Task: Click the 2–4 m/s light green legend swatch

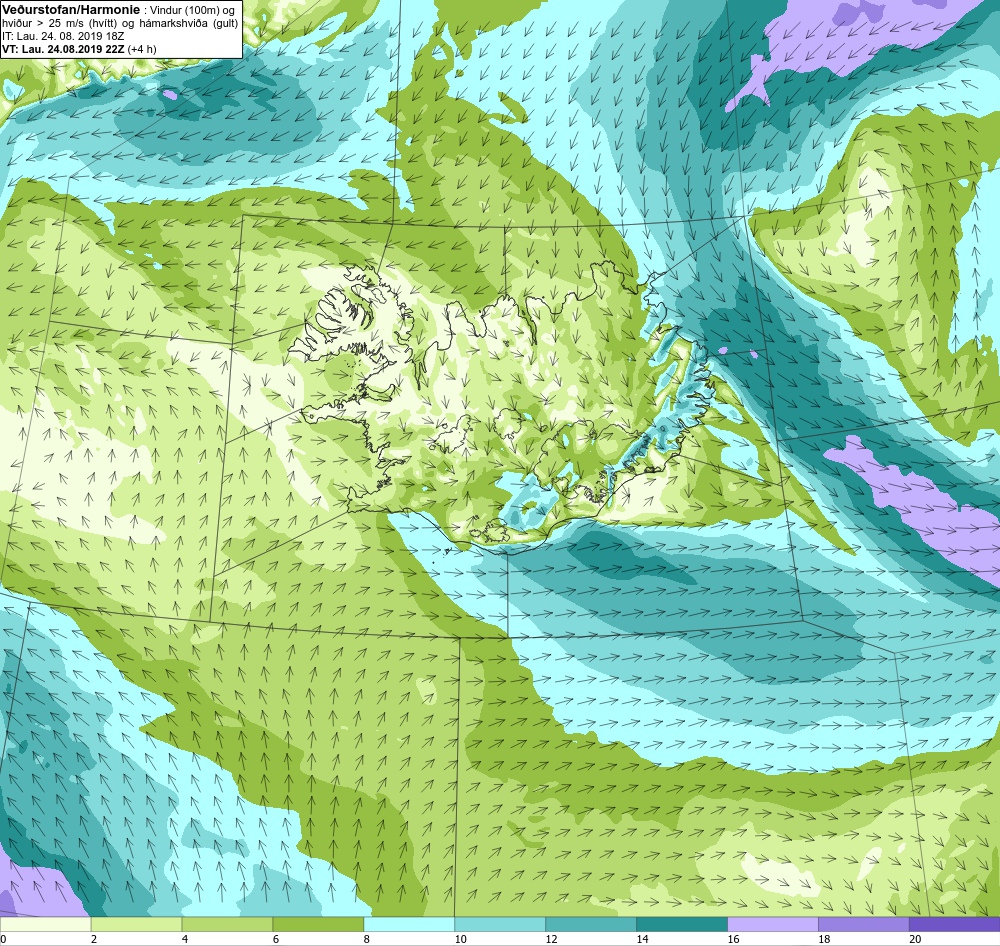Action: point(136,924)
